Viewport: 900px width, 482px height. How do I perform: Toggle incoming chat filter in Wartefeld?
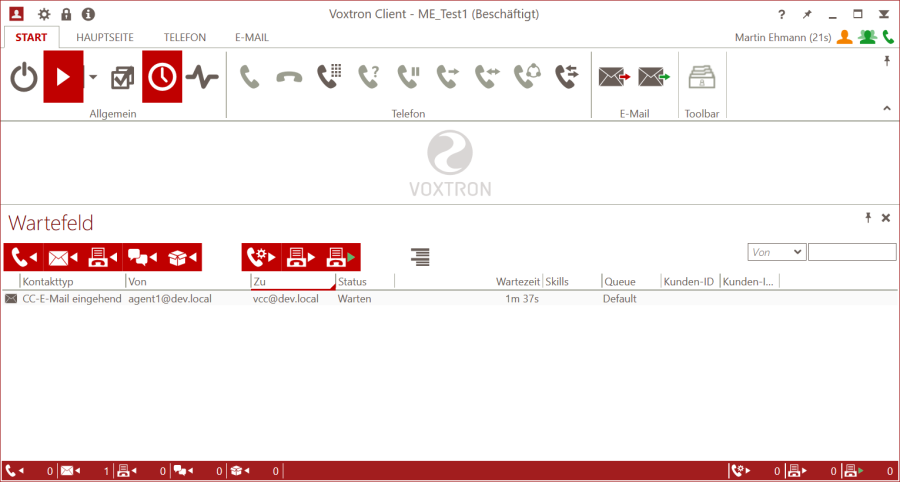142,257
